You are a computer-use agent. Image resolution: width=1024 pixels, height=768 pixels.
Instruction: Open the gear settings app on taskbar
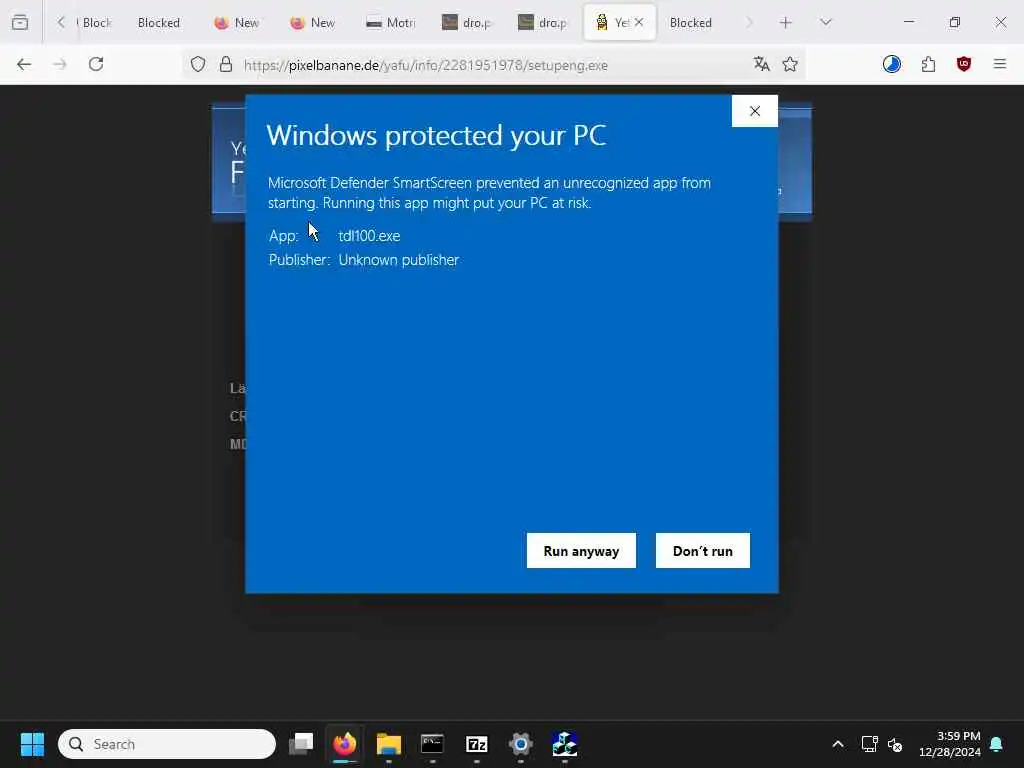[520, 744]
